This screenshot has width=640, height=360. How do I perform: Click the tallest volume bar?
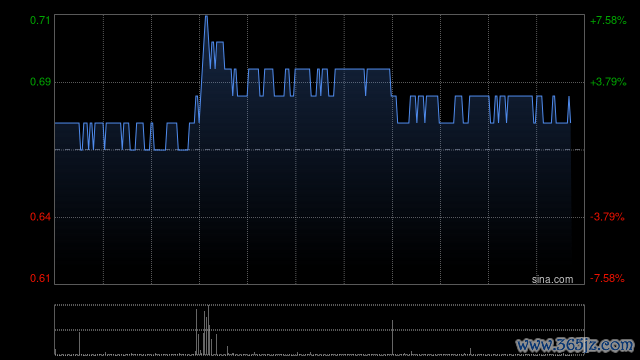point(208,330)
